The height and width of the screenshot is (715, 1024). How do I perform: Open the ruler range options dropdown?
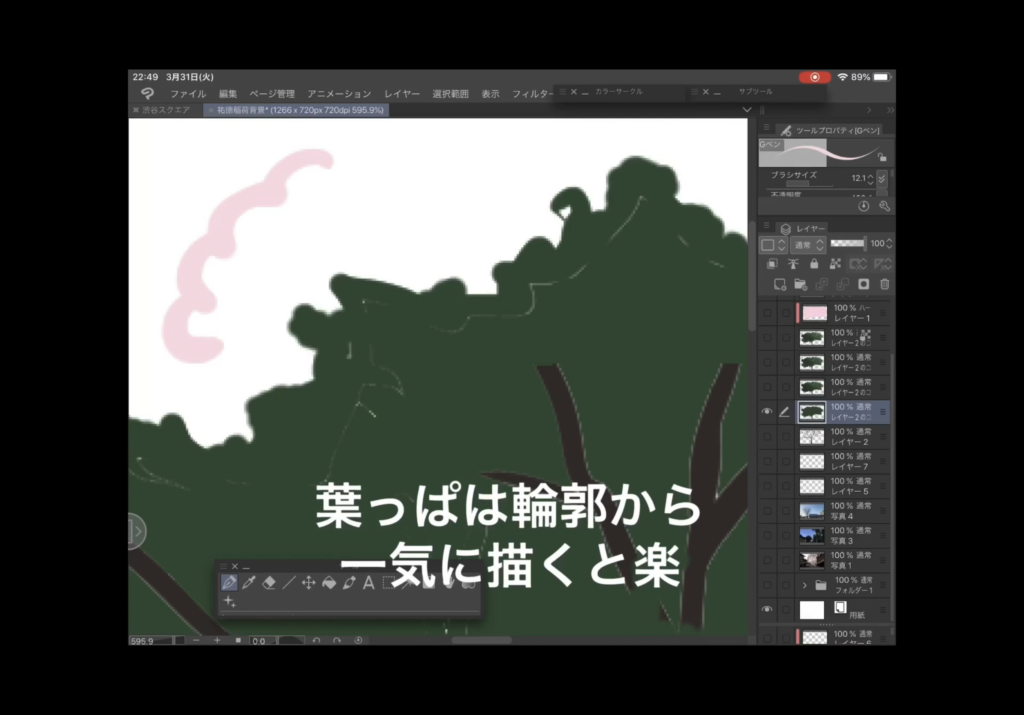coord(882,264)
